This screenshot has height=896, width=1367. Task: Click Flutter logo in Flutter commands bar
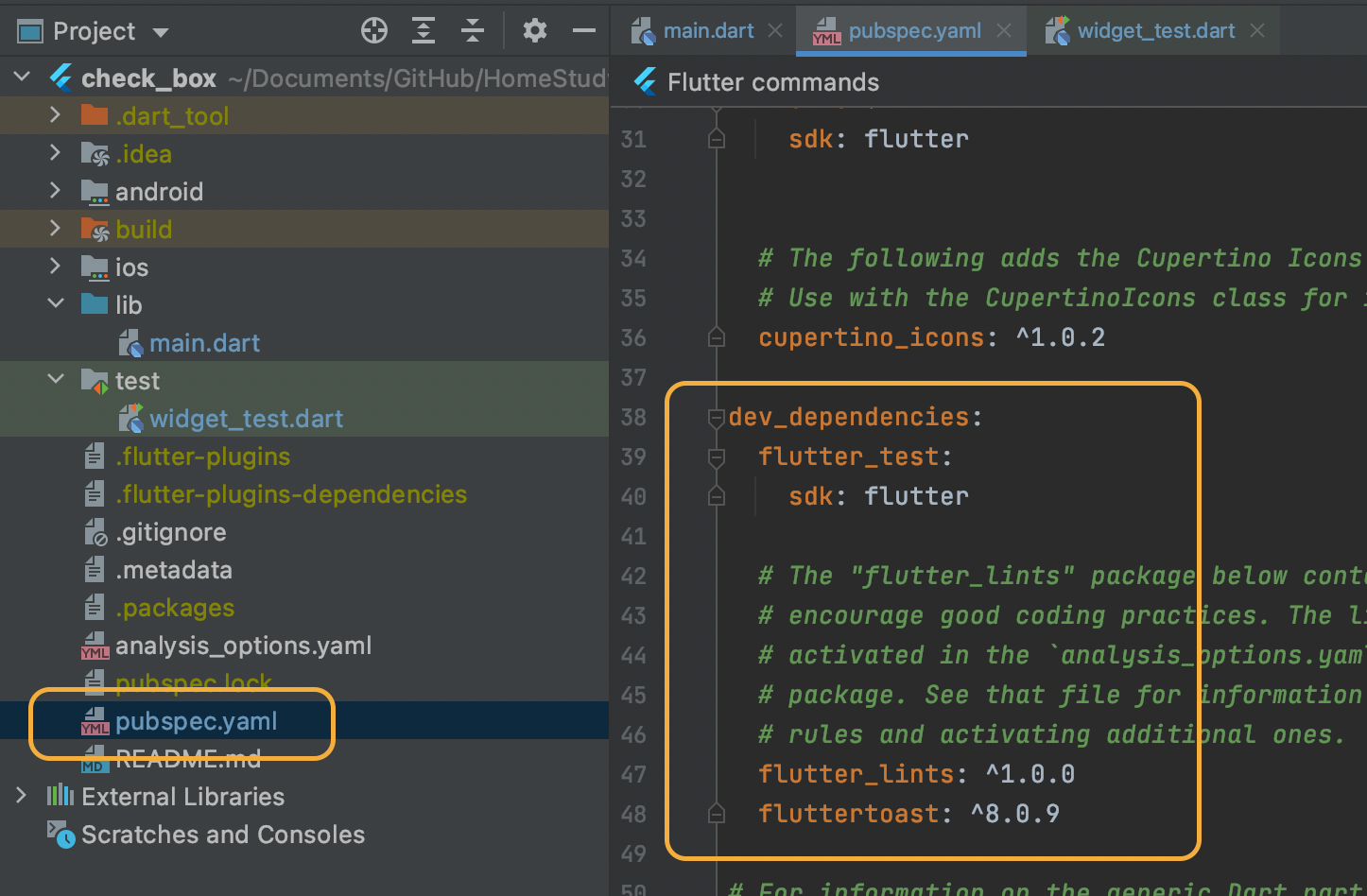pos(646,82)
